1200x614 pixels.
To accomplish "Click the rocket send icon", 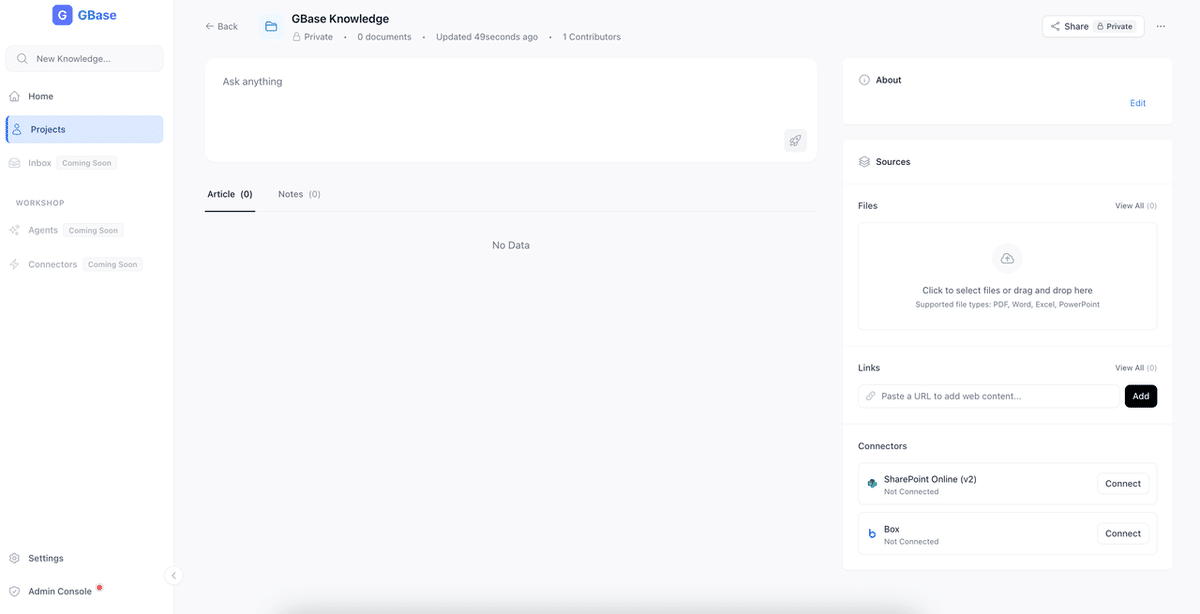I will (795, 141).
